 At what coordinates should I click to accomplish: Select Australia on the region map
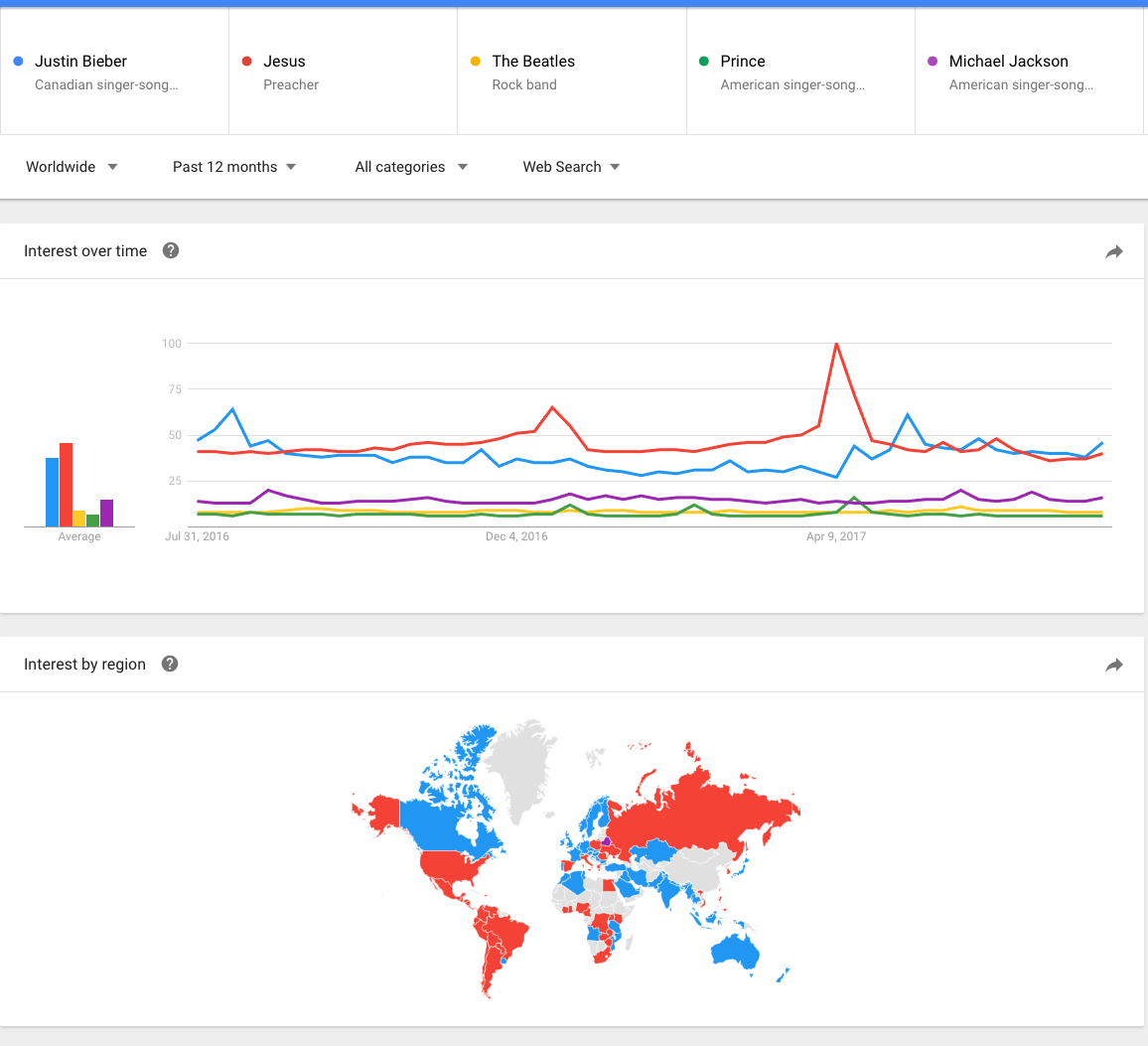[x=736, y=953]
